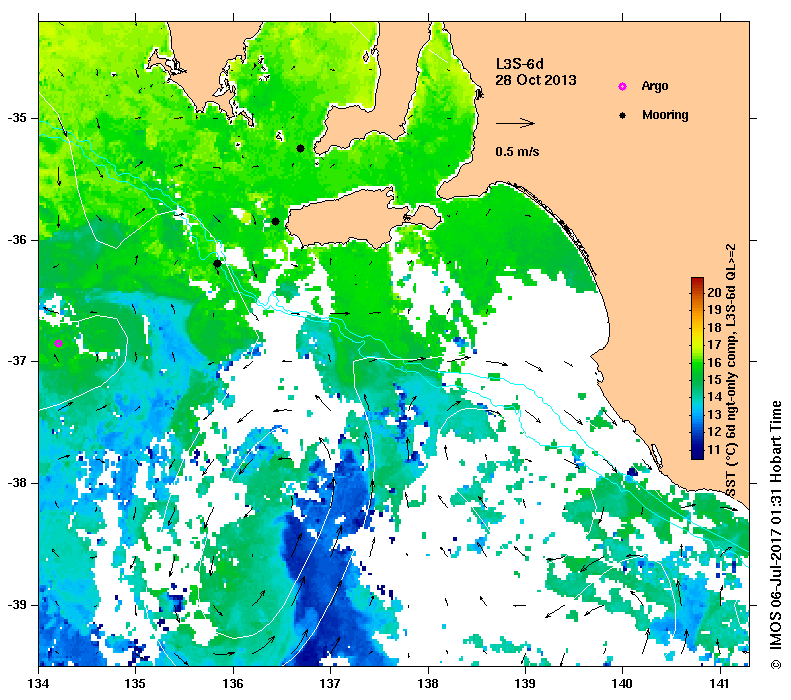Click longitude label 136
This screenshot has height=700, width=791.
coord(233,683)
